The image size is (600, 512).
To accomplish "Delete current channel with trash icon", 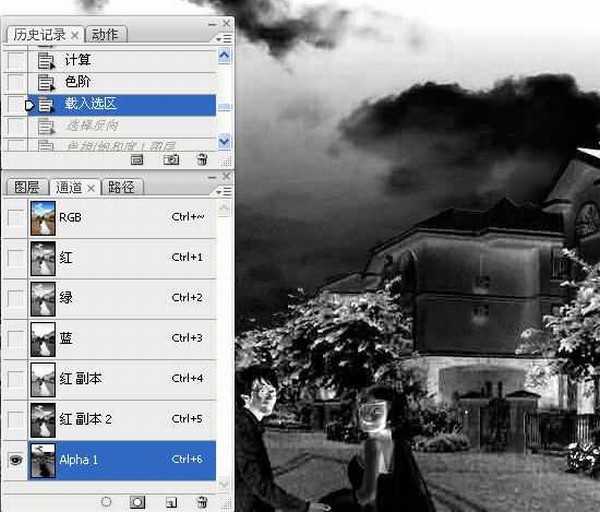I will (x=202, y=500).
